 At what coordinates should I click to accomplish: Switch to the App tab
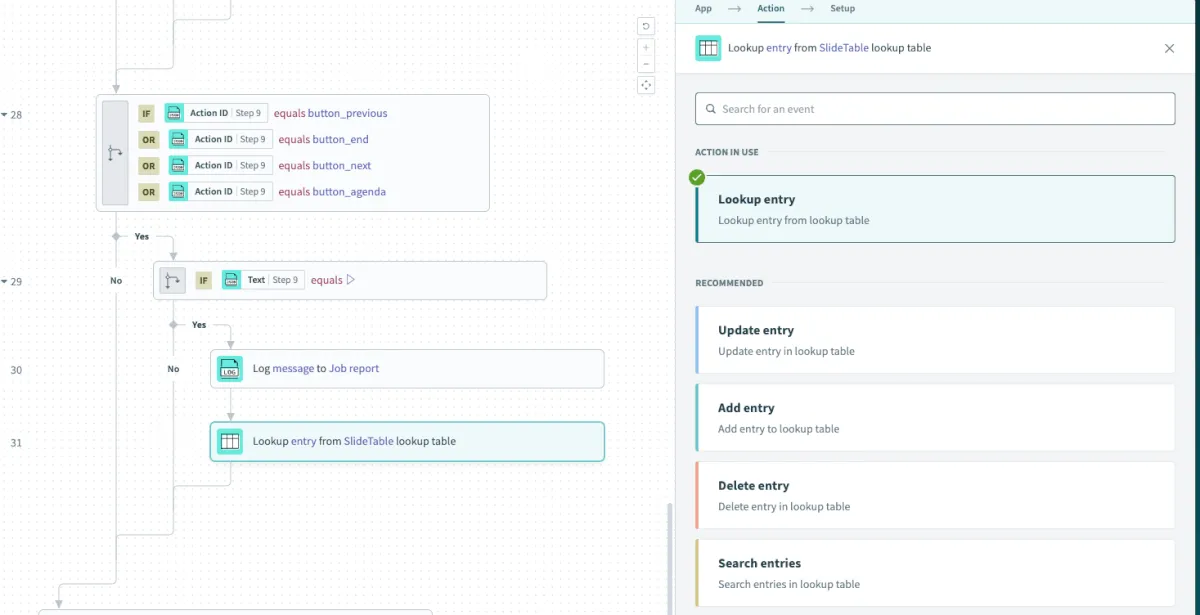pyautogui.click(x=703, y=8)
